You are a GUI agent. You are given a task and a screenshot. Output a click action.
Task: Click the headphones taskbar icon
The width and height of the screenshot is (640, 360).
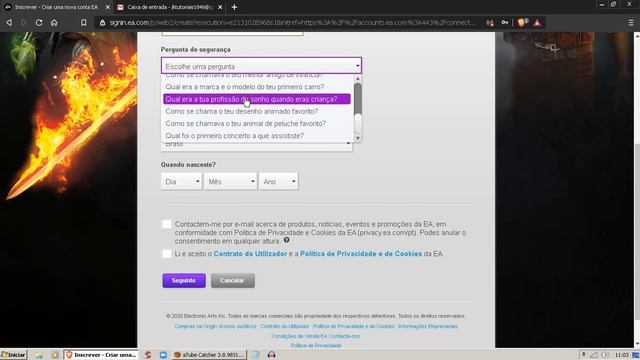pos(271,355)
